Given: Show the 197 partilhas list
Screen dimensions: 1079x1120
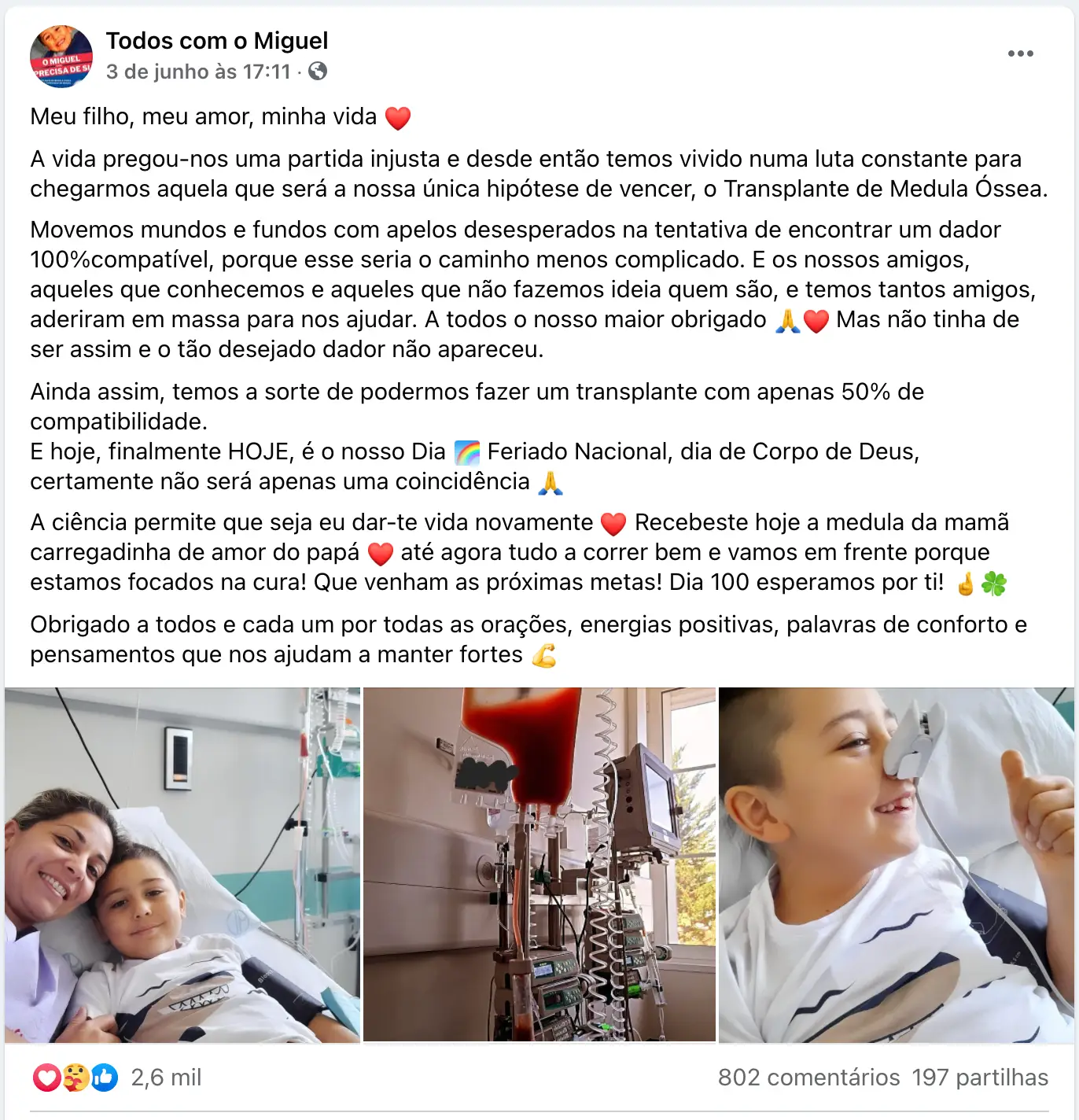Looking at the screenshot, I should 980,1077.
